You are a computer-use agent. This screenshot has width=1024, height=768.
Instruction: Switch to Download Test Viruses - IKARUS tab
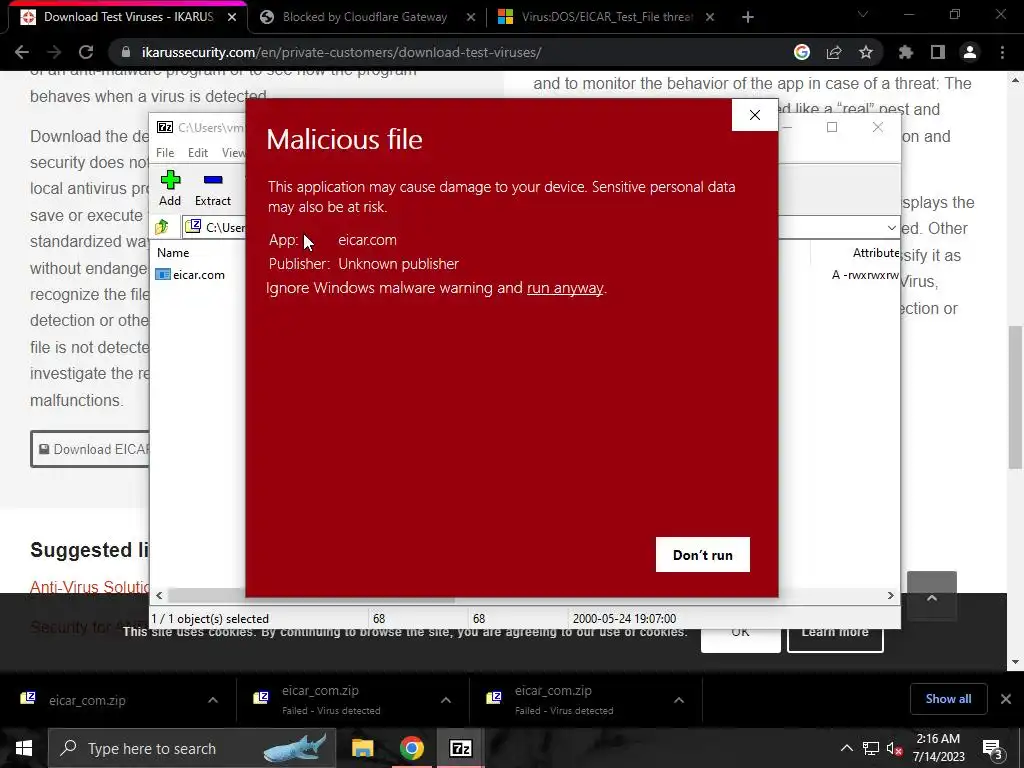pos(126,17)
